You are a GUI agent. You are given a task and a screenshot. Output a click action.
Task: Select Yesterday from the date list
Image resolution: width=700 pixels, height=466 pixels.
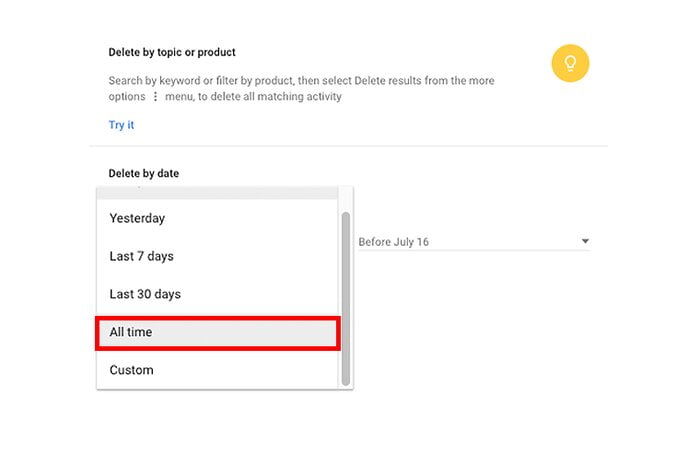(x=137, y=218)
